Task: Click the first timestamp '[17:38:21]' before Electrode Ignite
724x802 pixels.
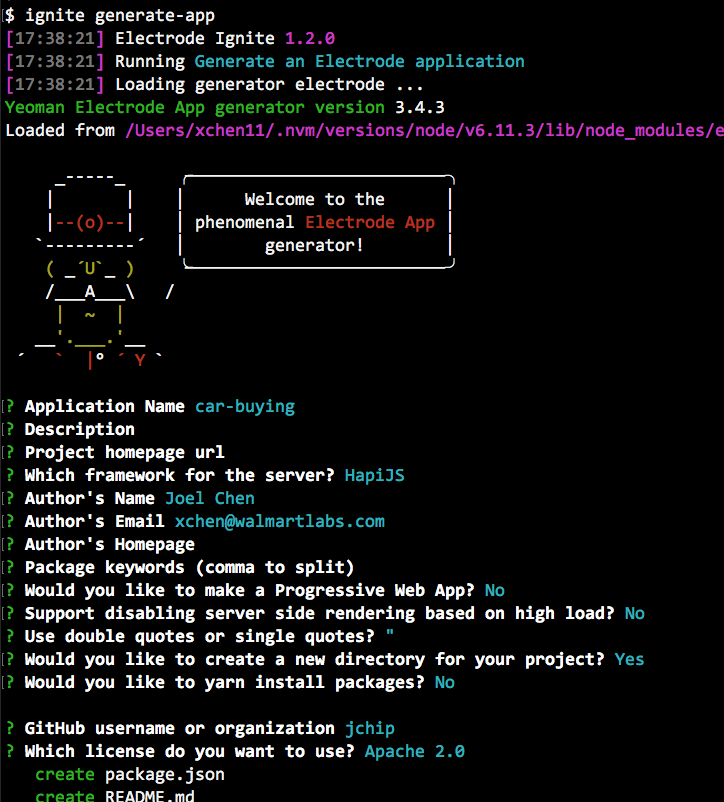Action: click(x=55, y=38)
